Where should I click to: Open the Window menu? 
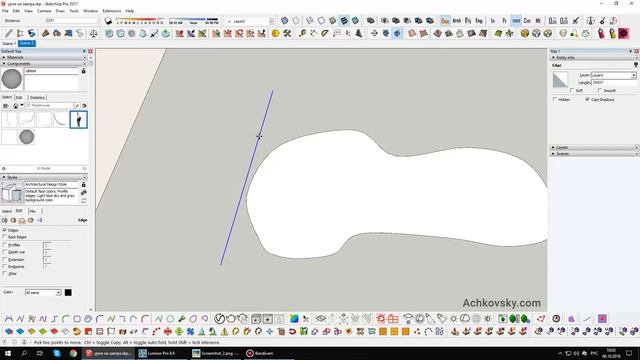click(90, 11)
